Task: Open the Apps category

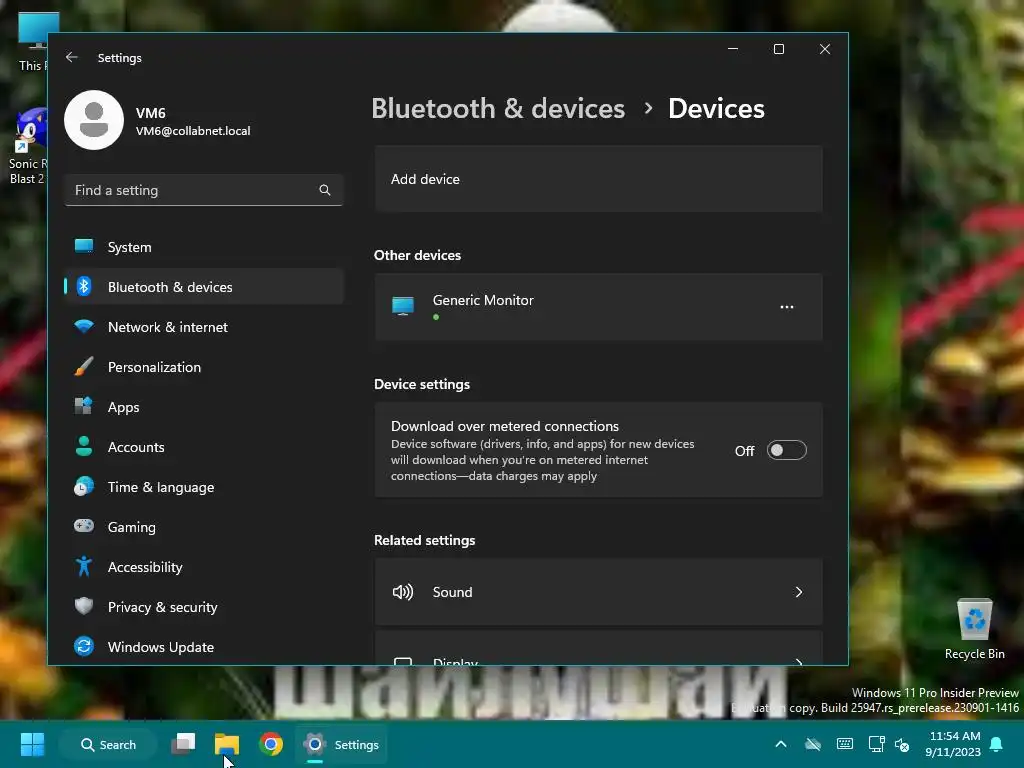Action: tap(204, 407)
